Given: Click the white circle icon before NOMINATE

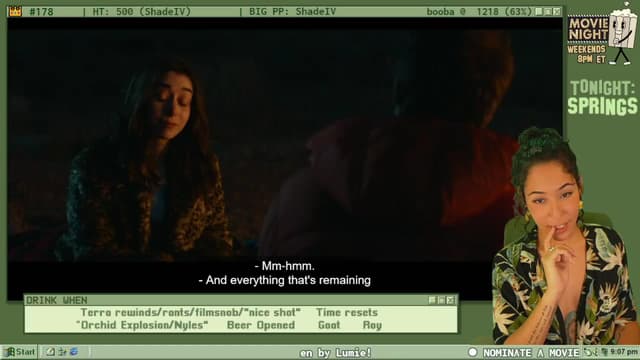Looking at the screenshot, I should coord(473,352).
